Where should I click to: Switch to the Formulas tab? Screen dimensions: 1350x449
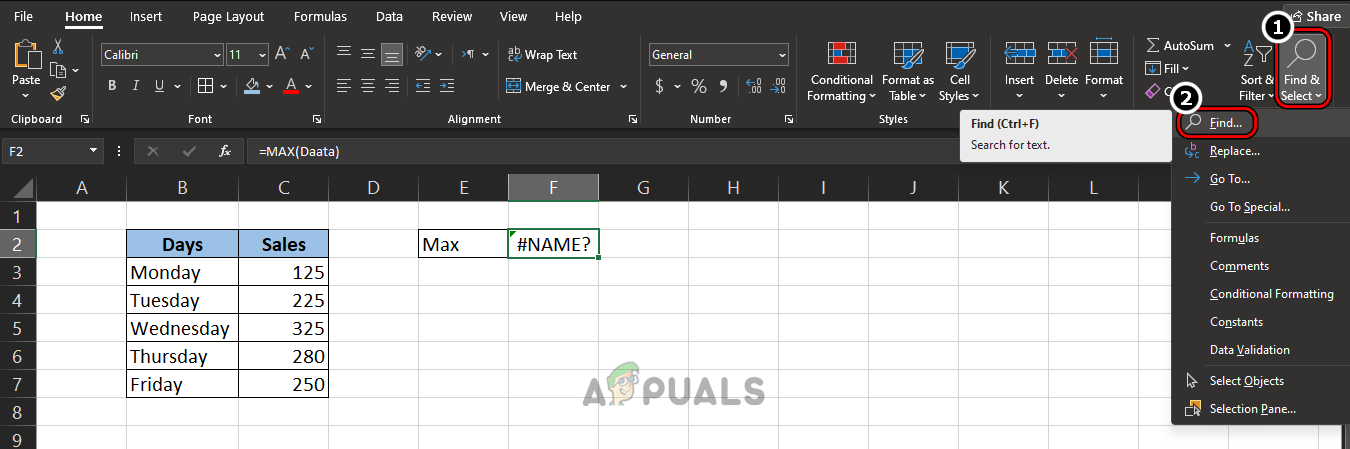(321, 17)
